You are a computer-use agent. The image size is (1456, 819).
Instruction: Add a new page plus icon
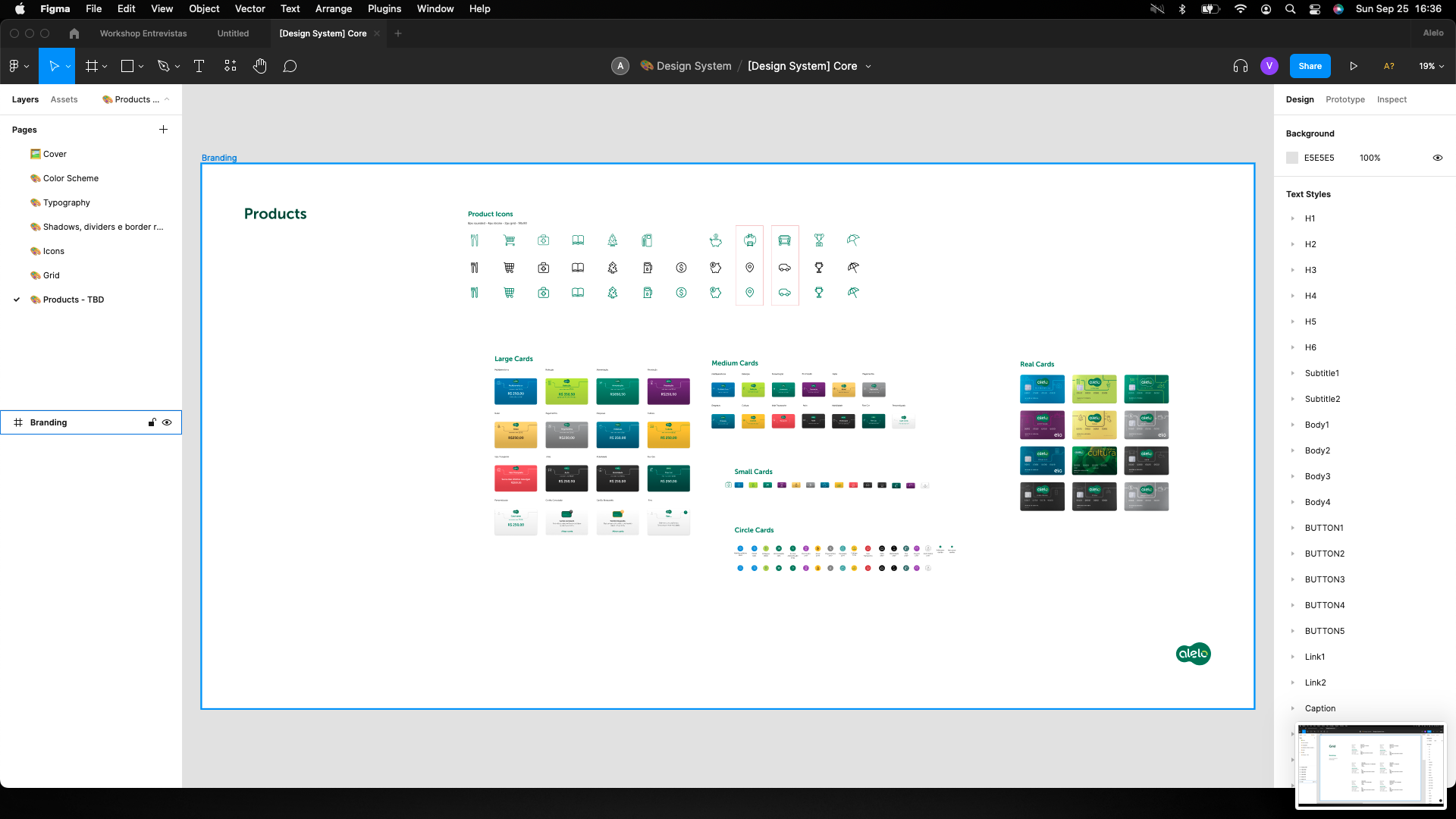click(x=163, y=130)
